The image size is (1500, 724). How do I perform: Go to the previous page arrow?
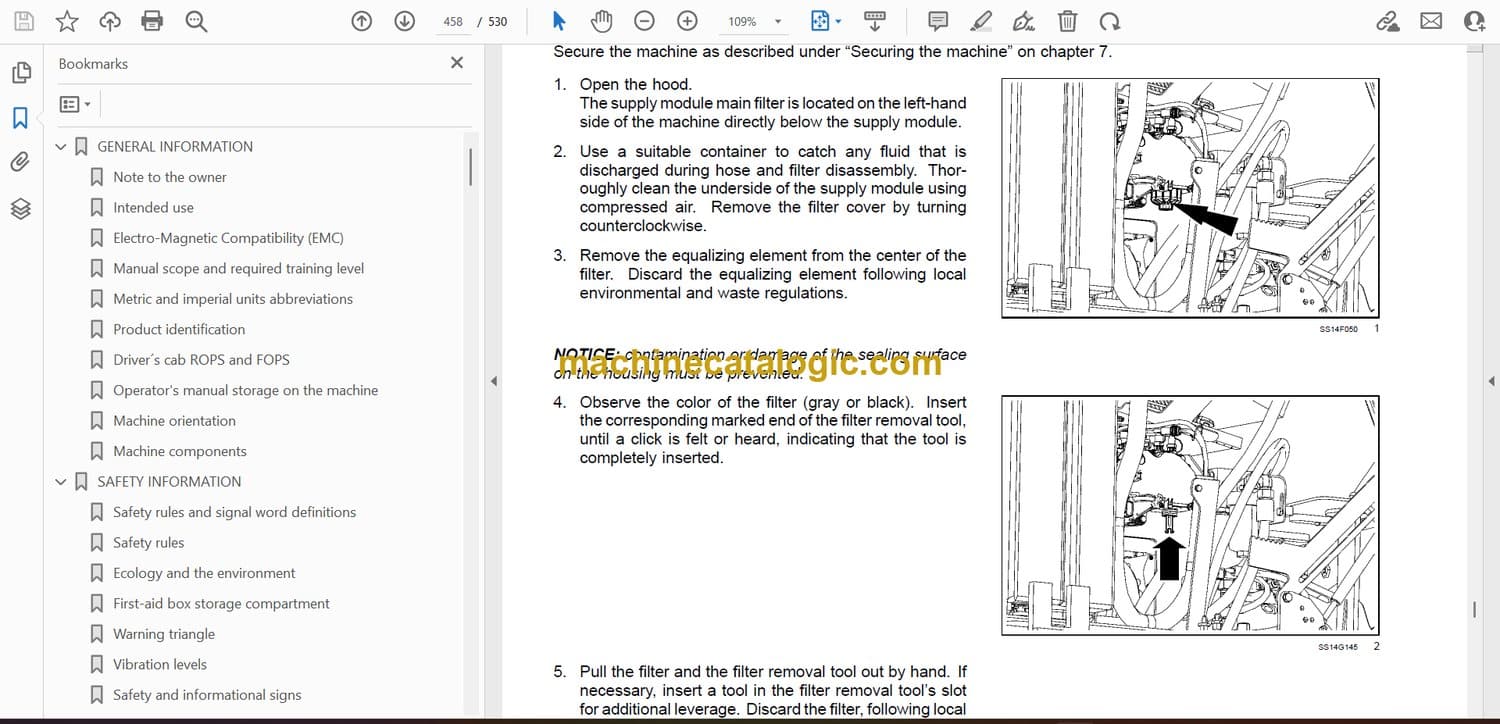point(362,21)
